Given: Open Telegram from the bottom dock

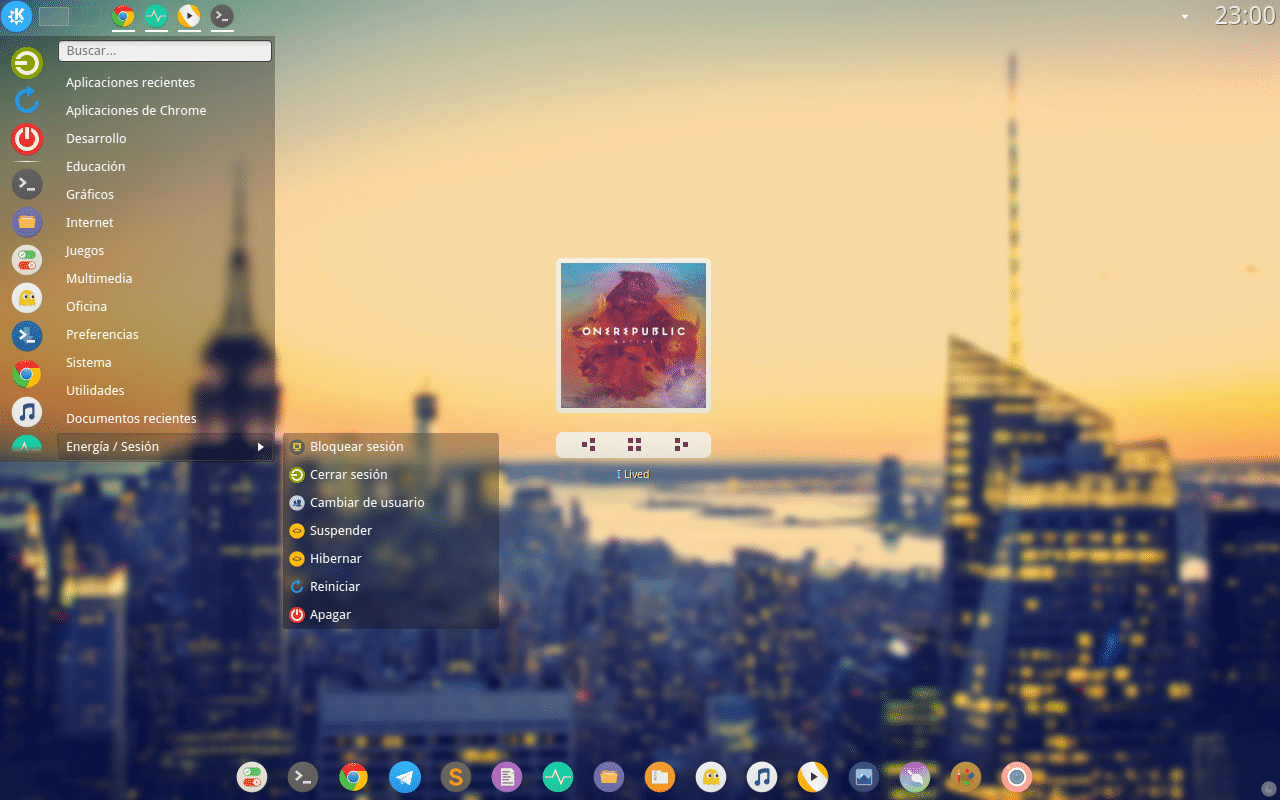Looking at the screenshot, I should pos(405,777).
